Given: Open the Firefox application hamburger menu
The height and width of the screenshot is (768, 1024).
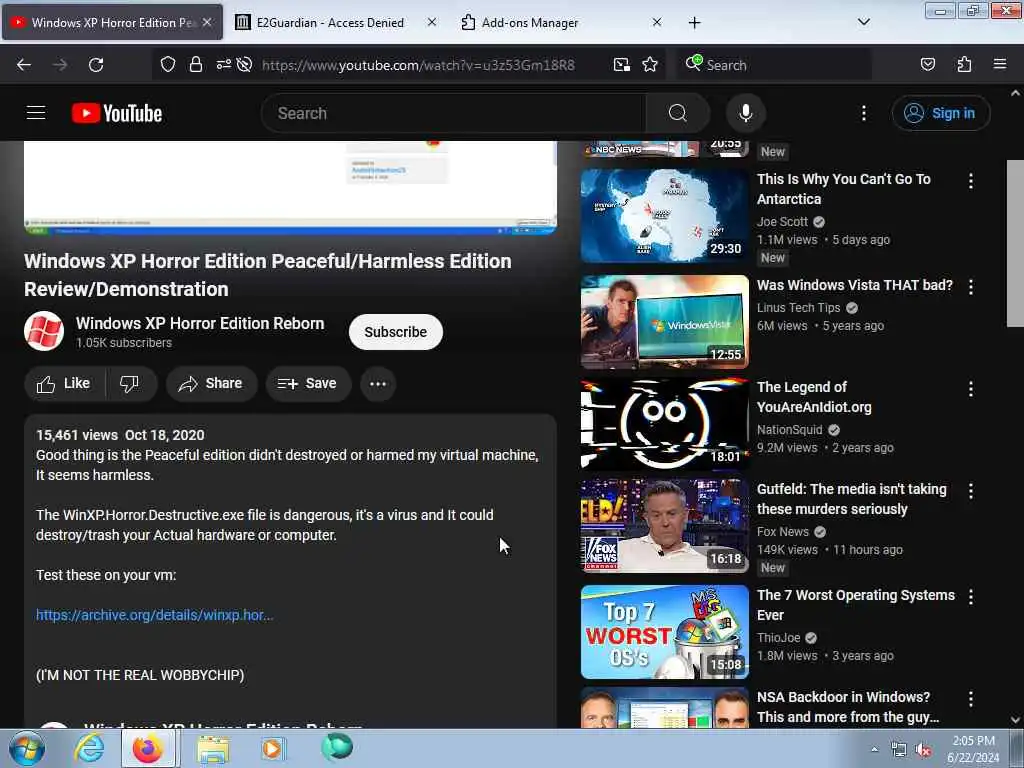Looking at the screenshot, I should point(1000,64).
